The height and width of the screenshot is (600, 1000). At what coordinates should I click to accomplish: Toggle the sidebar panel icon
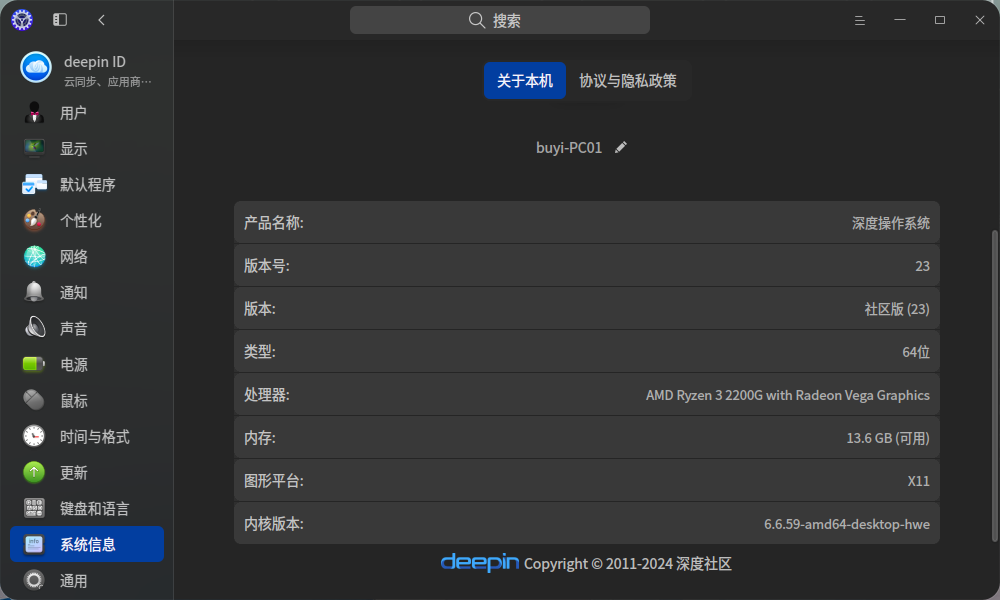[60, 20]
